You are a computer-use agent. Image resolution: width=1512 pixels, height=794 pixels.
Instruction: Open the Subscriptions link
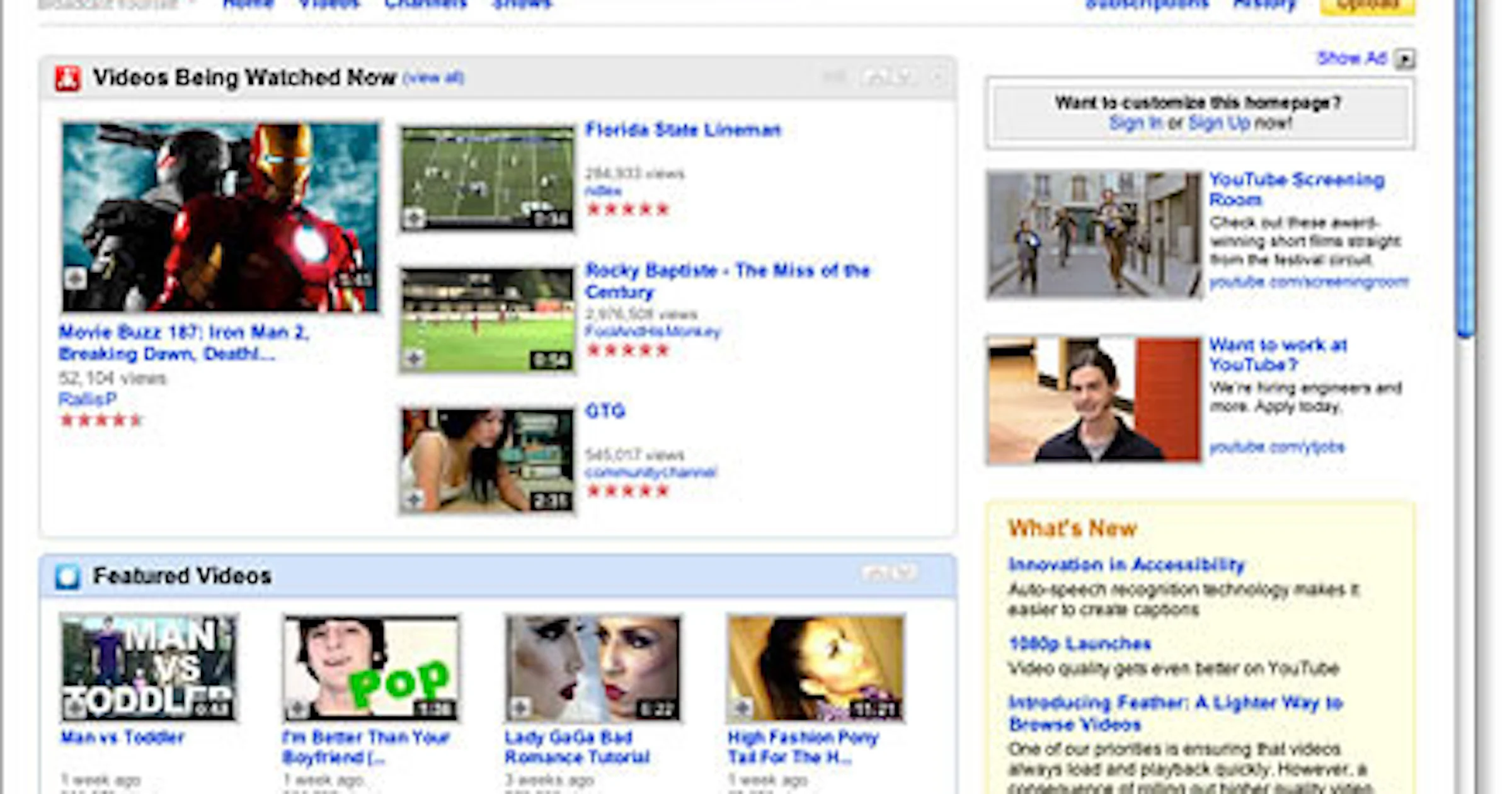(1147, 4)
